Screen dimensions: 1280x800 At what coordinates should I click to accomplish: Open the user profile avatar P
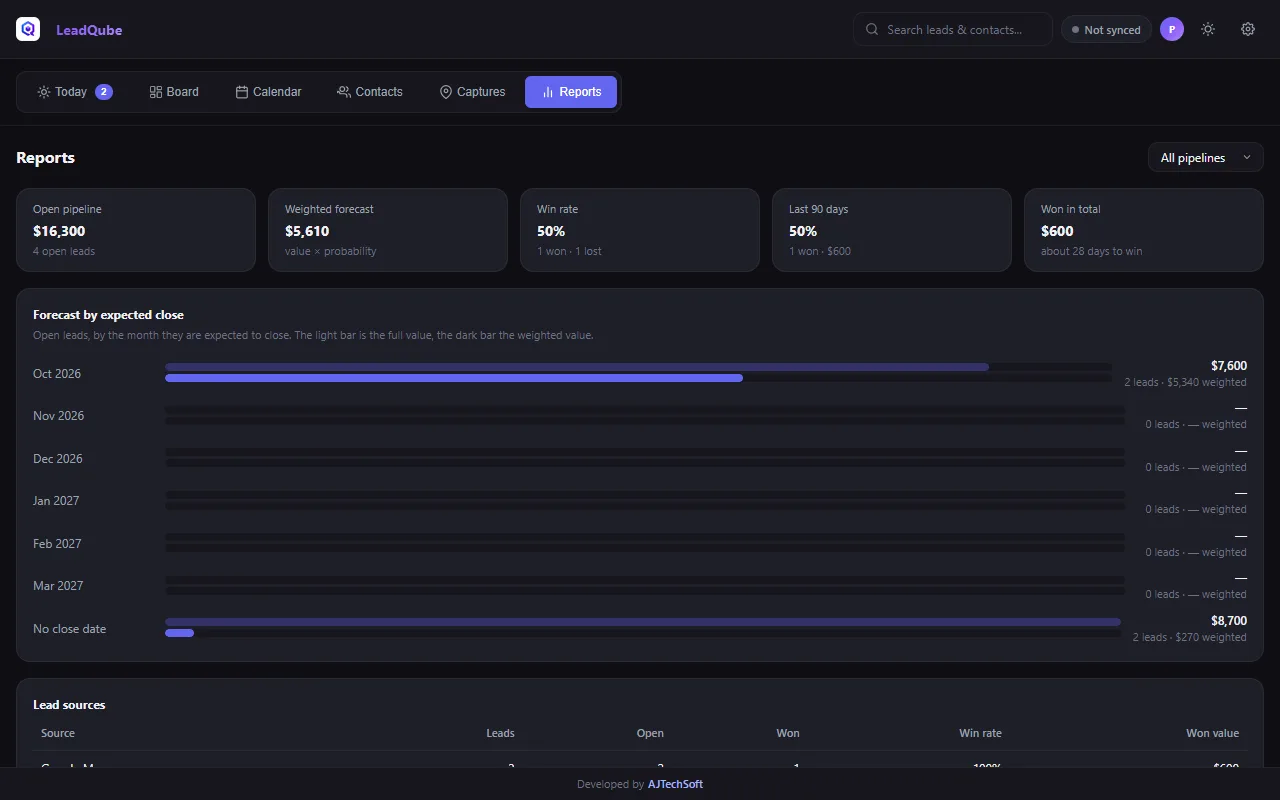[1172, 29]
